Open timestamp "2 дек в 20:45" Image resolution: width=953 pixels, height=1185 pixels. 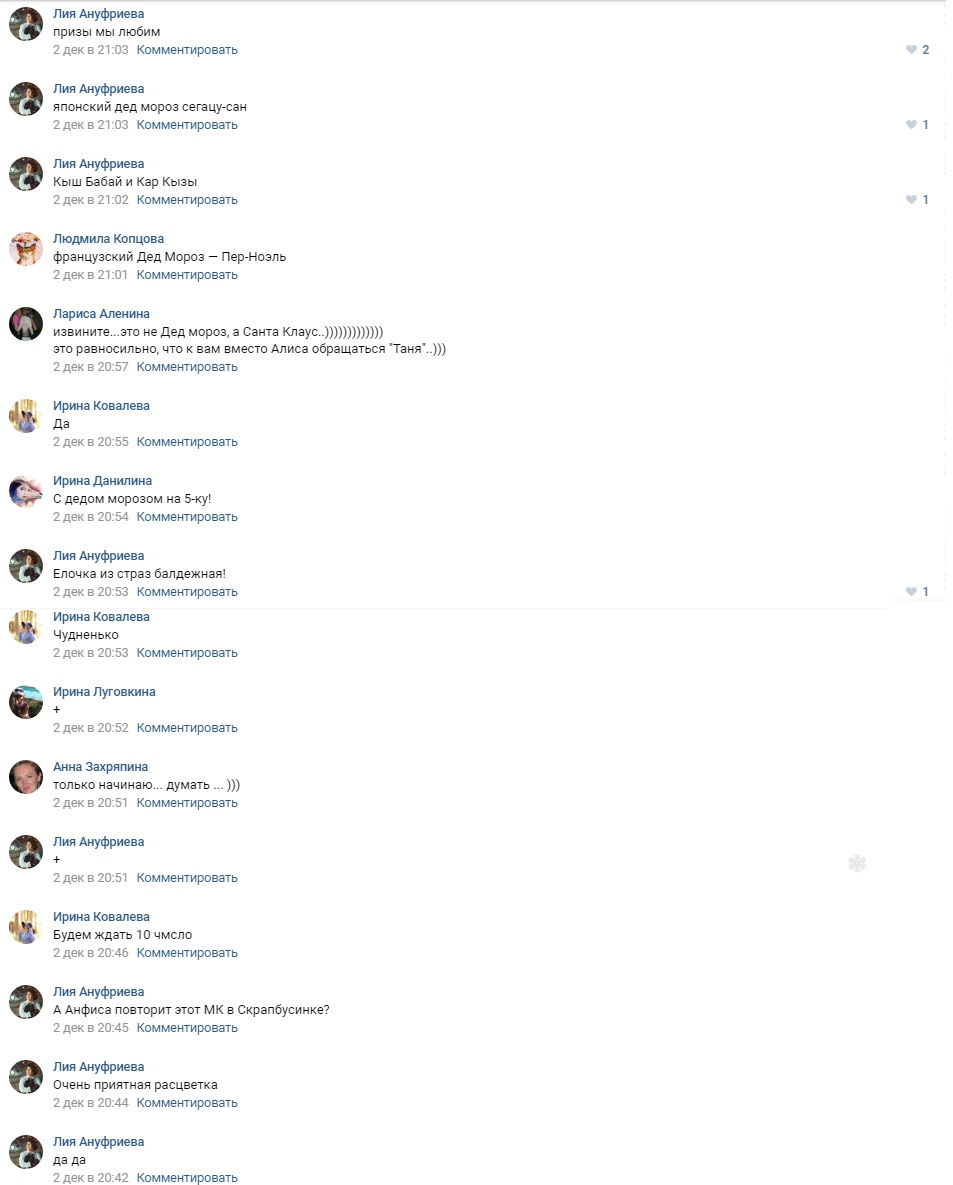(x=91, y=1029)
